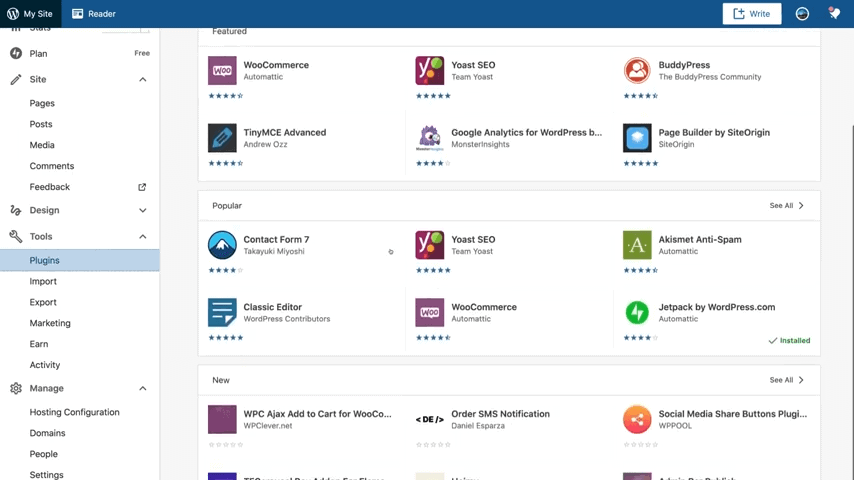
Task: Click the Google Analytics MonsterInsights icon
Action: pyautogui.click(x=429, y=138)
